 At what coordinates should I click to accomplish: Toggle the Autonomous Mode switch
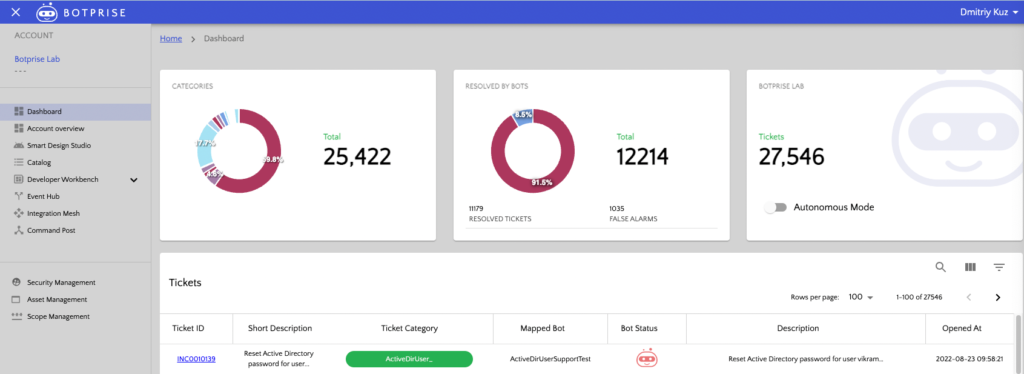pyautogui.click(x=775, y=208)
